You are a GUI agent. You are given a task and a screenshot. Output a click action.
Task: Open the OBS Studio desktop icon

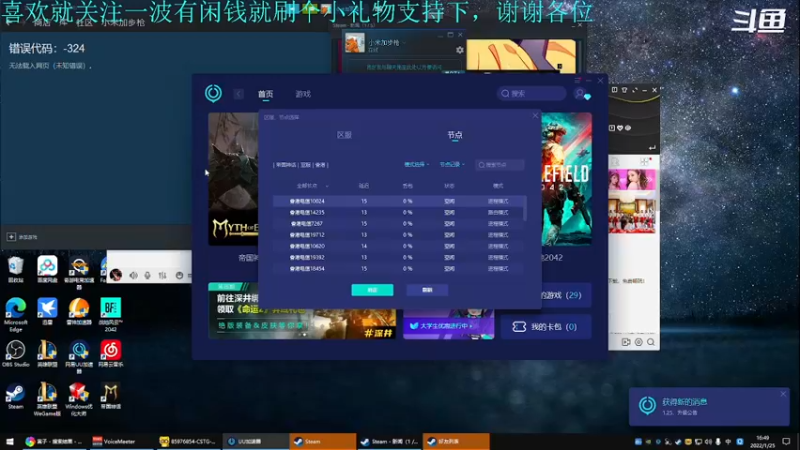tap(16, 354)
